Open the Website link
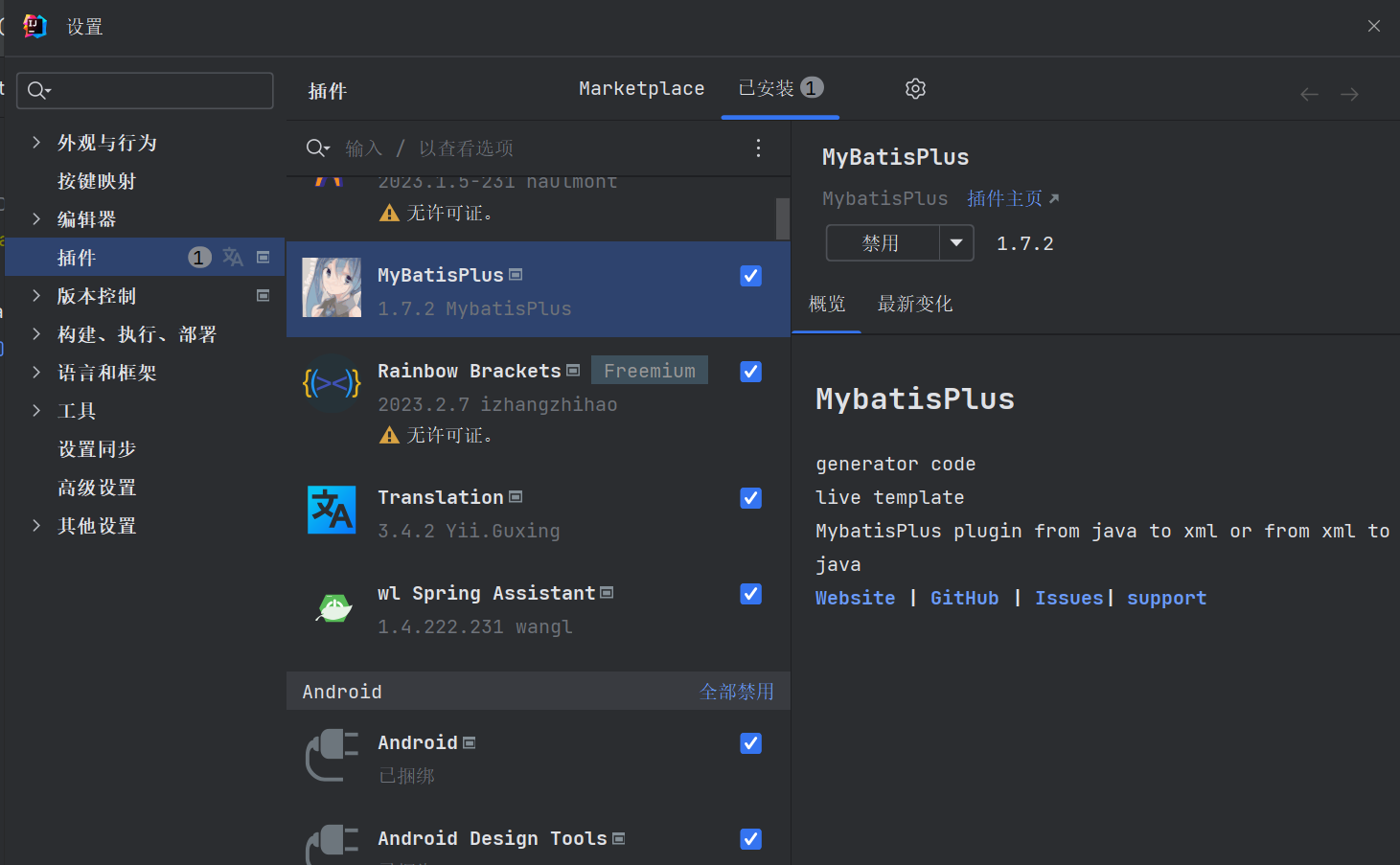Viewport: 1400px width, 865px height. click(x=855, y=598)
